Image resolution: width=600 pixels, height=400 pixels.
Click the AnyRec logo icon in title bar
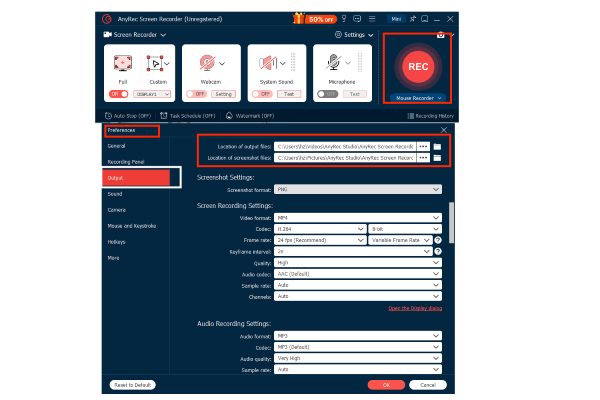[x=107, y=19]
